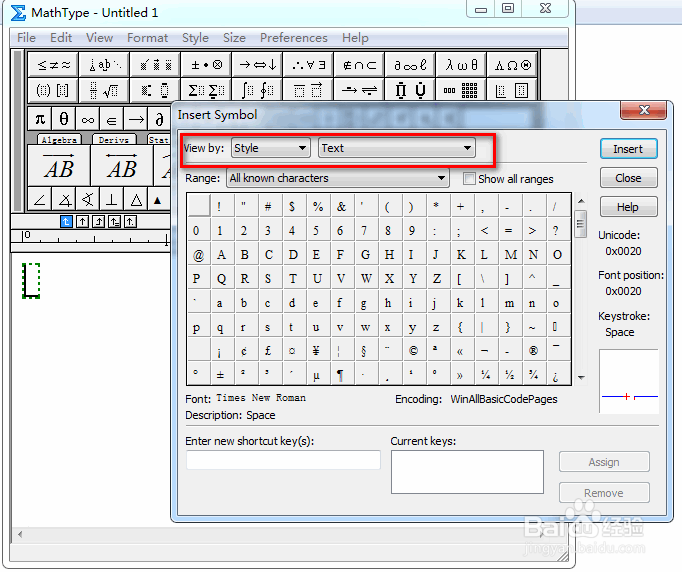Open the View menu
Screen dimensions: 682x572
[99, 38]
